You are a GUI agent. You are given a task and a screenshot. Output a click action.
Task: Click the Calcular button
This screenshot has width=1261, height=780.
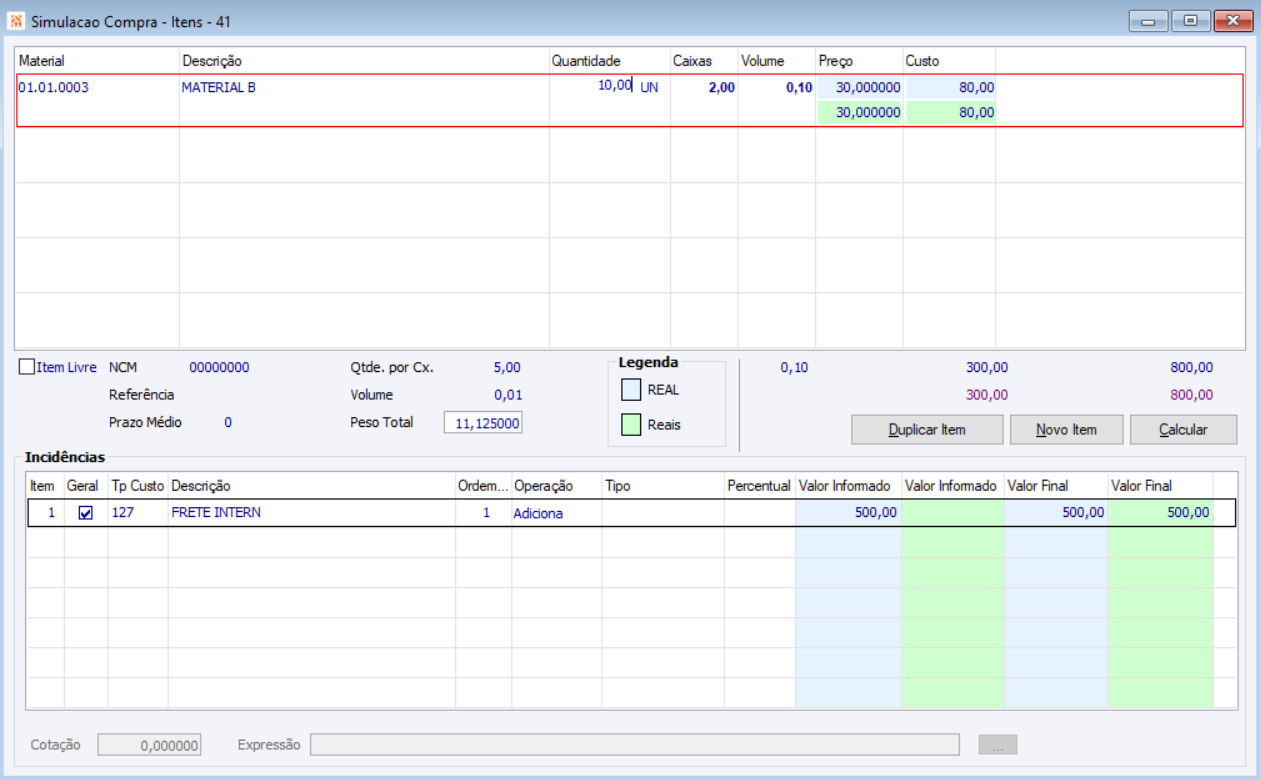tap(1183, 430)
